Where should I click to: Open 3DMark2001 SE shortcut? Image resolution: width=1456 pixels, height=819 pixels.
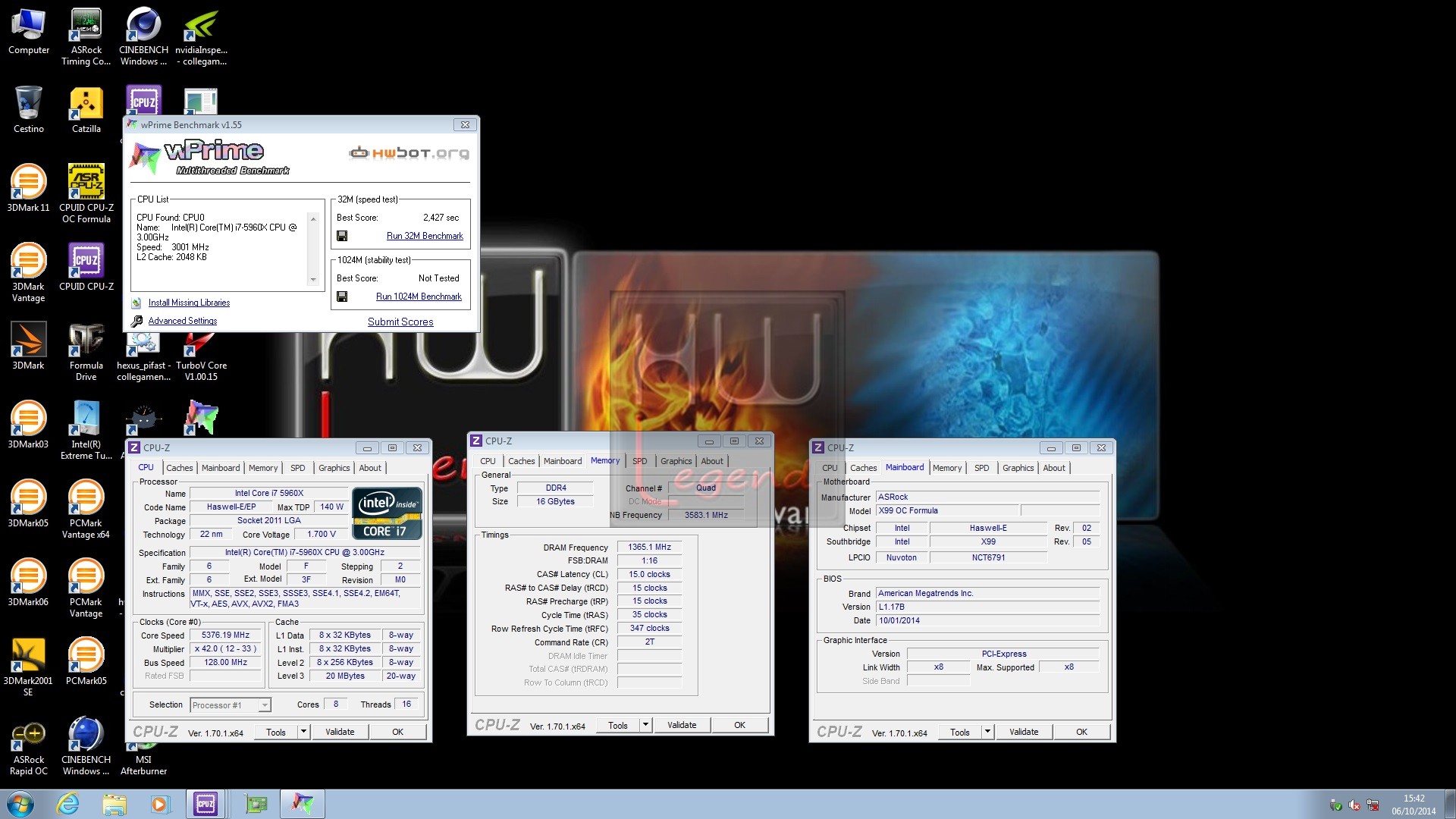click(28, 667)
